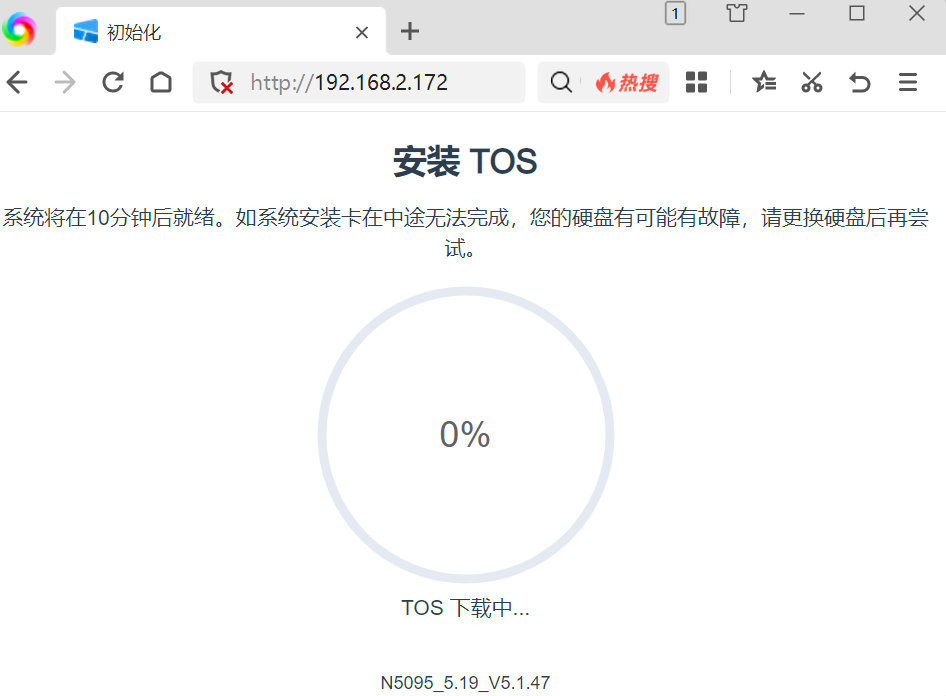Image resolution: width=946 pixels, height=696 pixels.
Task: Open the 热搜 hot search button
Action: pos(627,82)
